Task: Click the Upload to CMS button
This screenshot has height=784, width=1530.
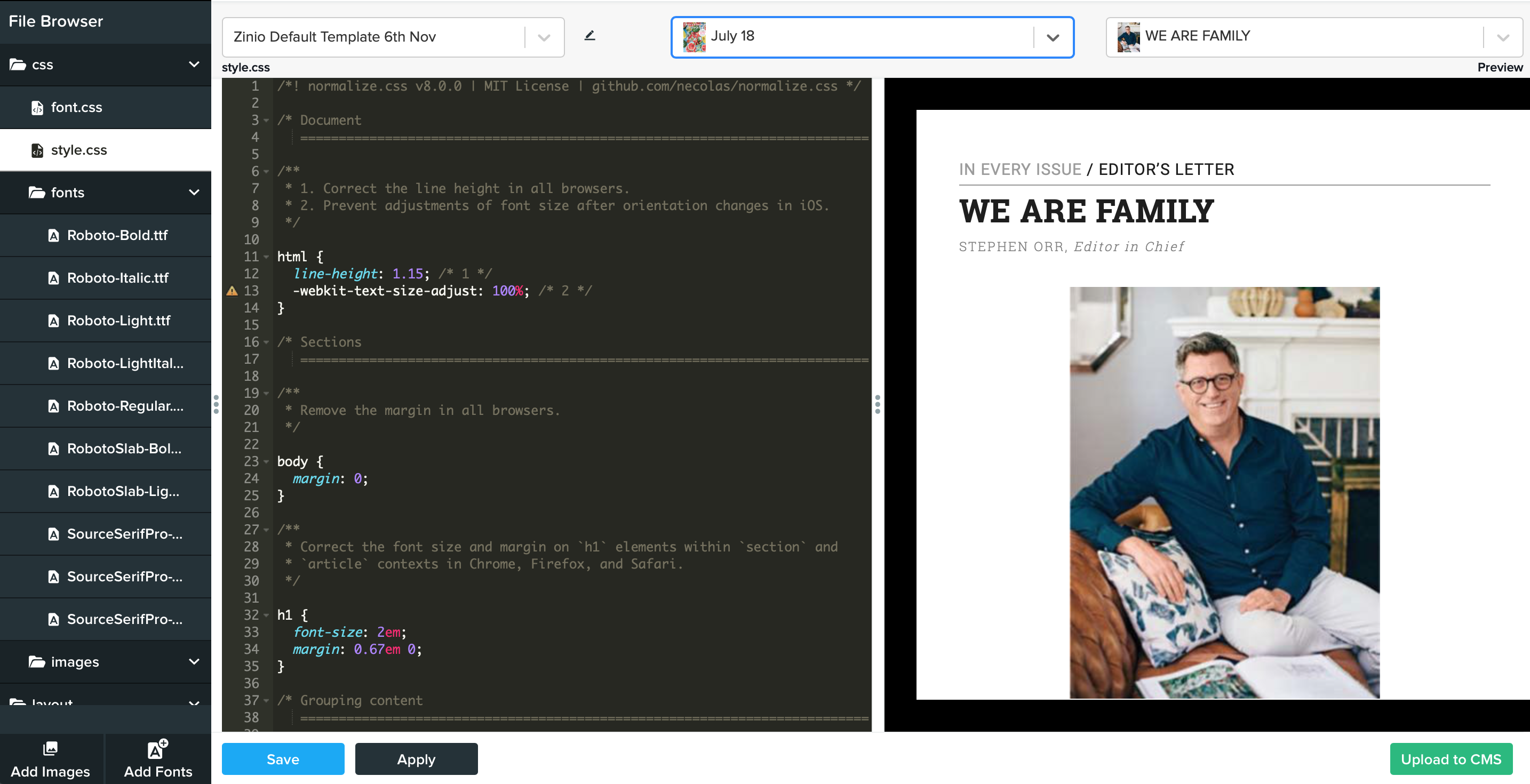Action: point(1451,759)
